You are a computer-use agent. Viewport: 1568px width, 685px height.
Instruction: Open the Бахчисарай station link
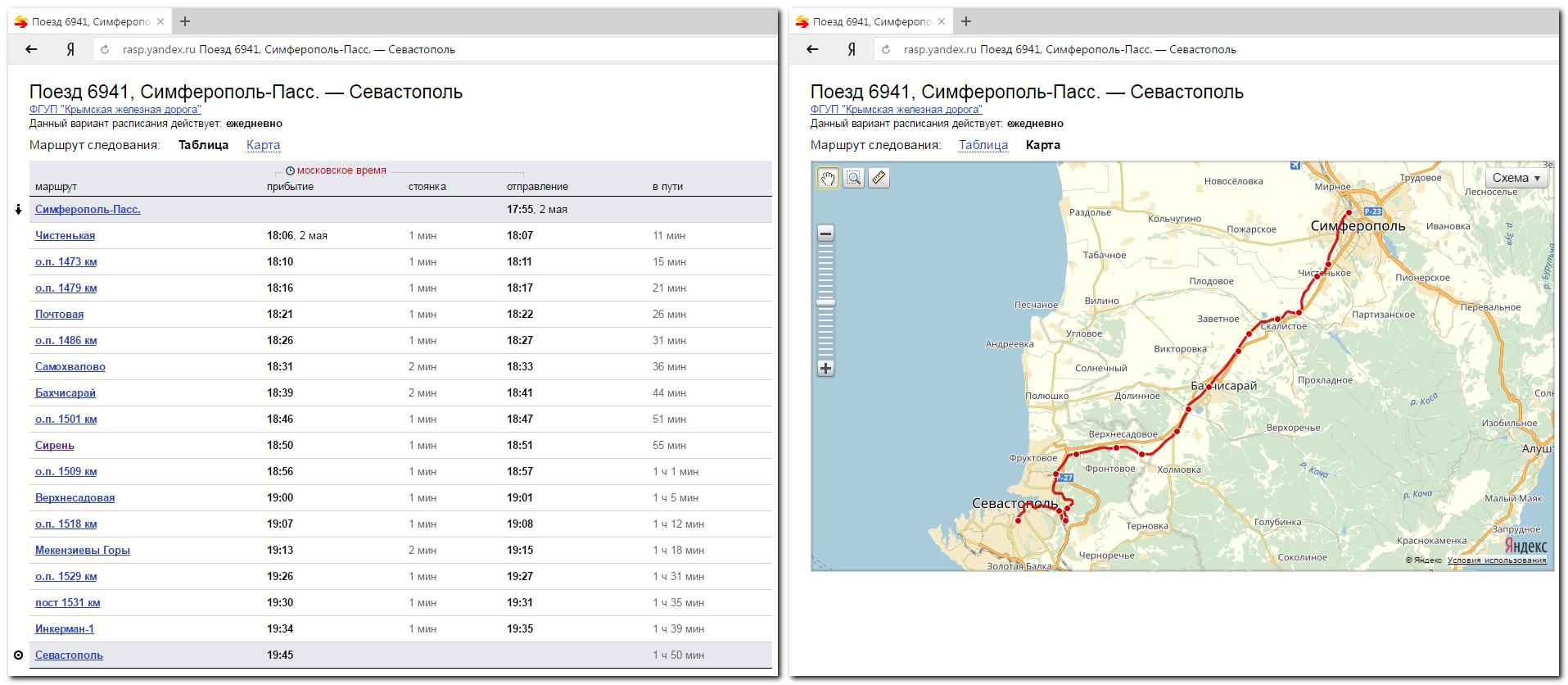coord(66,393)
